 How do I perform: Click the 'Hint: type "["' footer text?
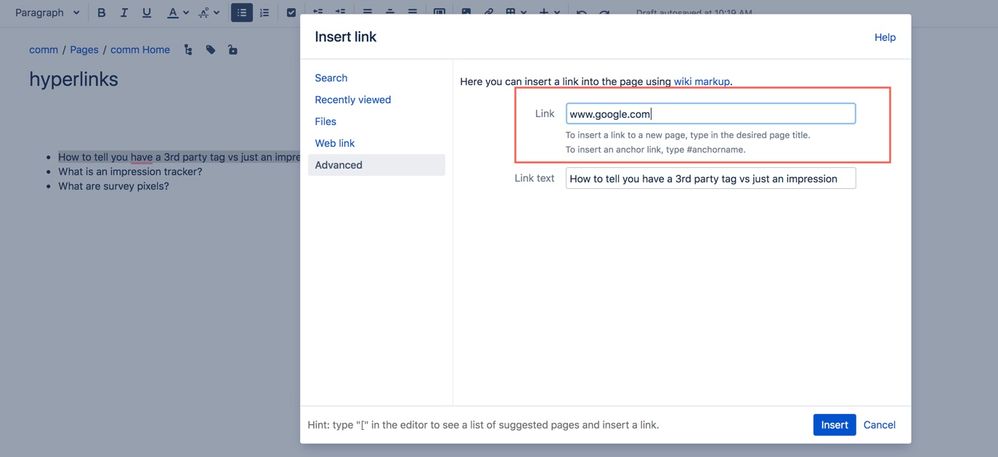(483, 425)
